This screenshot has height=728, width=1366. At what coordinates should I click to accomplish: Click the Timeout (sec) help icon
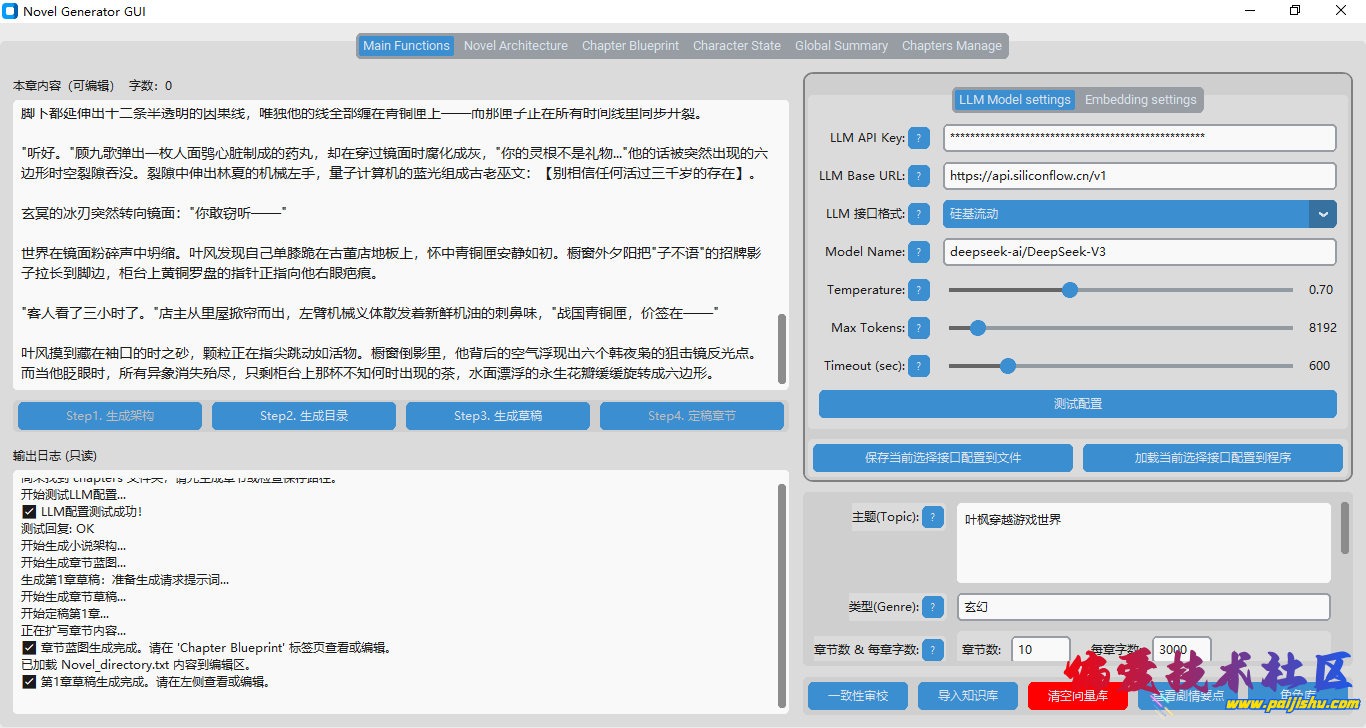pyautogui.click(x=919, y=366)
